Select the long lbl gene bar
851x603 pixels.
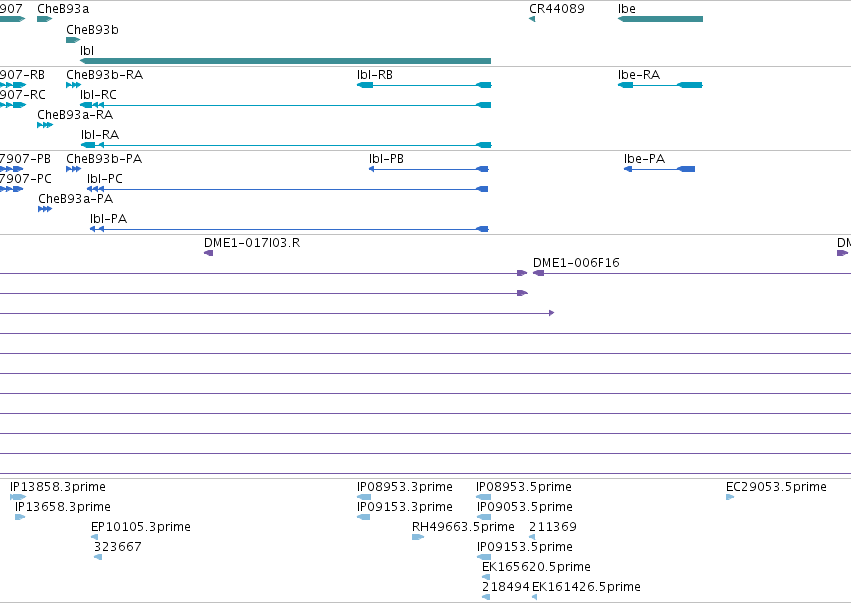pyautogui.click(x=285, y=61)
